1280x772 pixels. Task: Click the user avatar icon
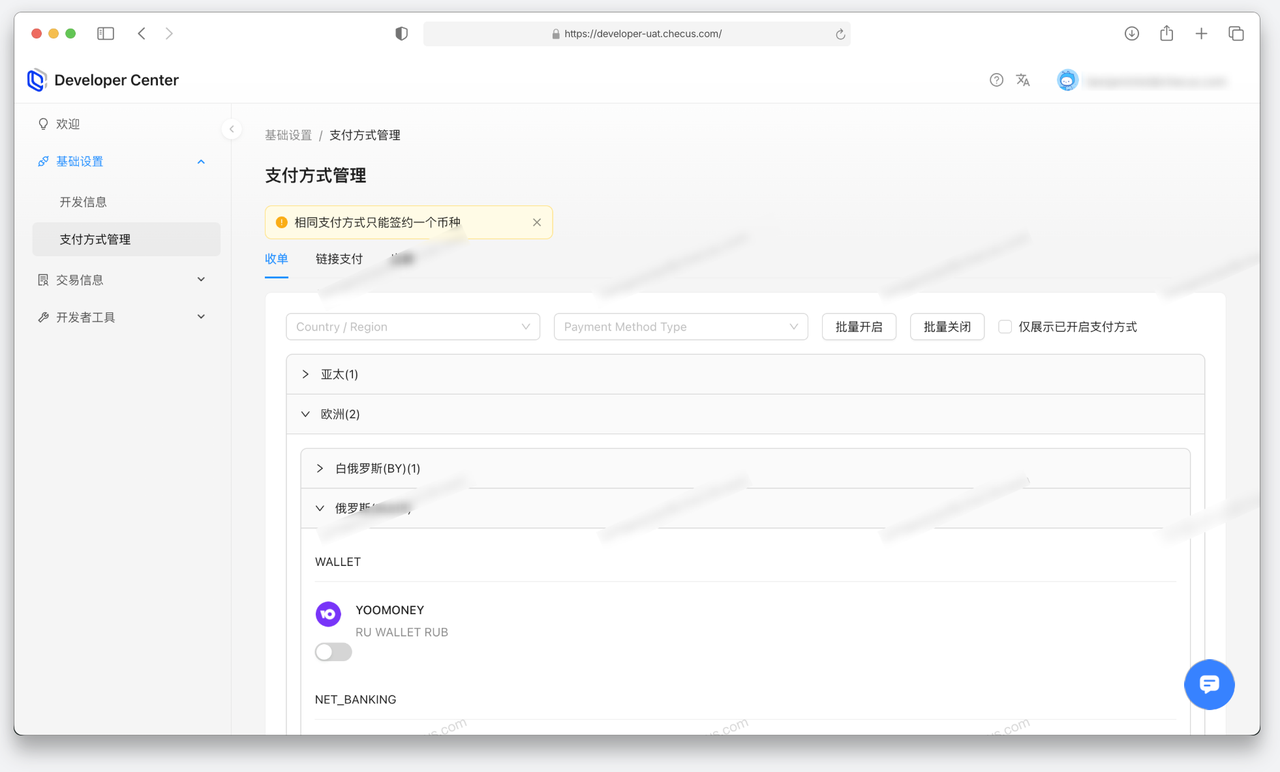[1067, 81]
